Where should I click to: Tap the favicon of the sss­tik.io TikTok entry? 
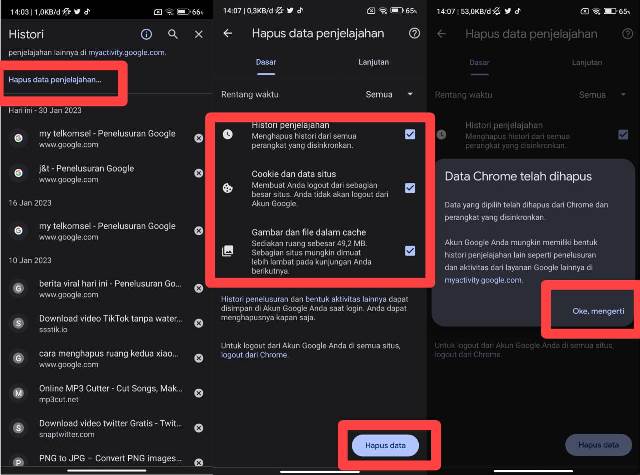pyautogui.click(x=18, y=323)
